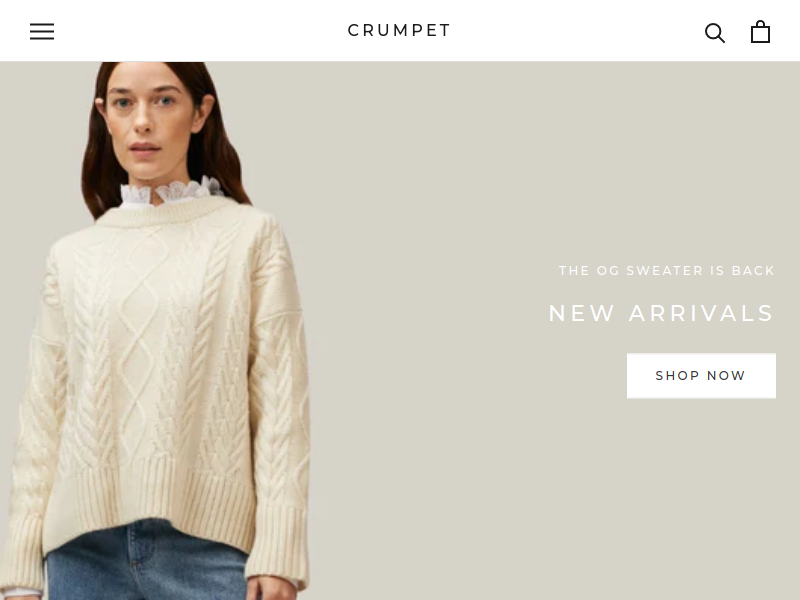Go to the CRUMPET logo homepage
This screenshot has width=800, height=600.
tap(399, 31)
